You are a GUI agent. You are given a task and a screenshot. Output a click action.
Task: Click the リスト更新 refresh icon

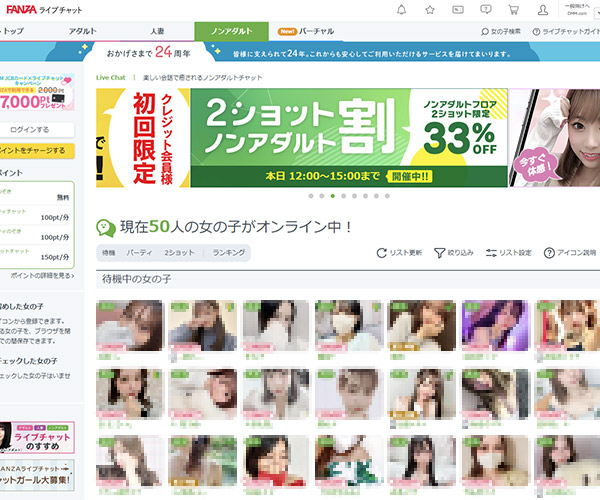(382, 253)
